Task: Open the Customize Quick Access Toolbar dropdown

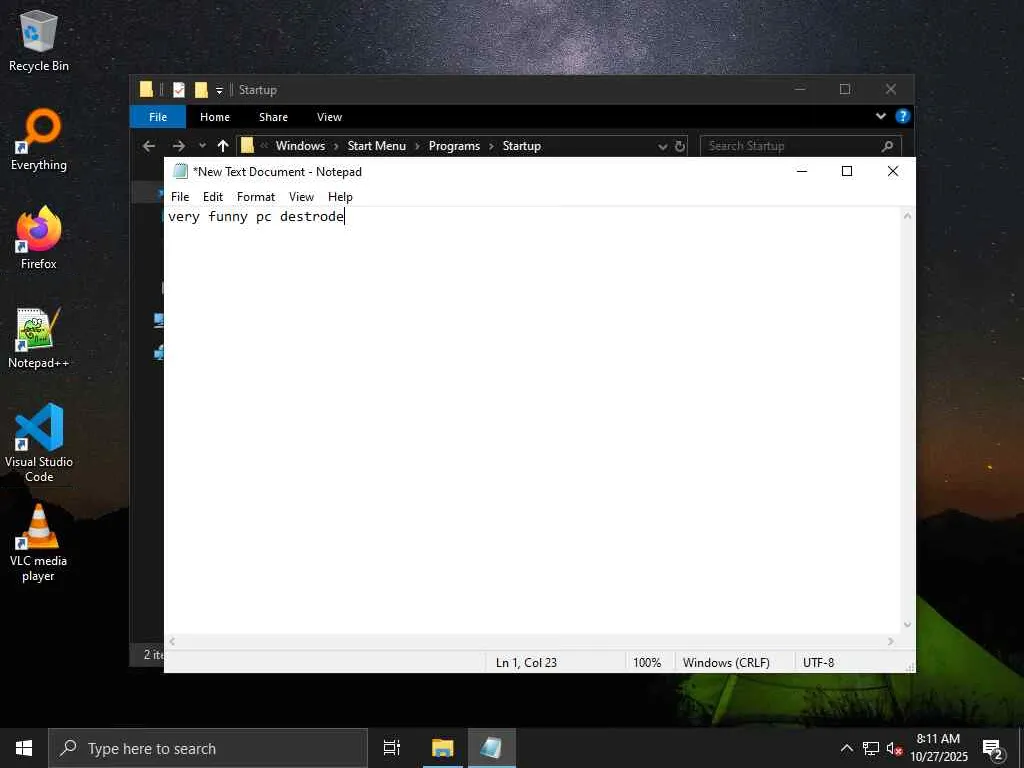Action: pos(219,90)
